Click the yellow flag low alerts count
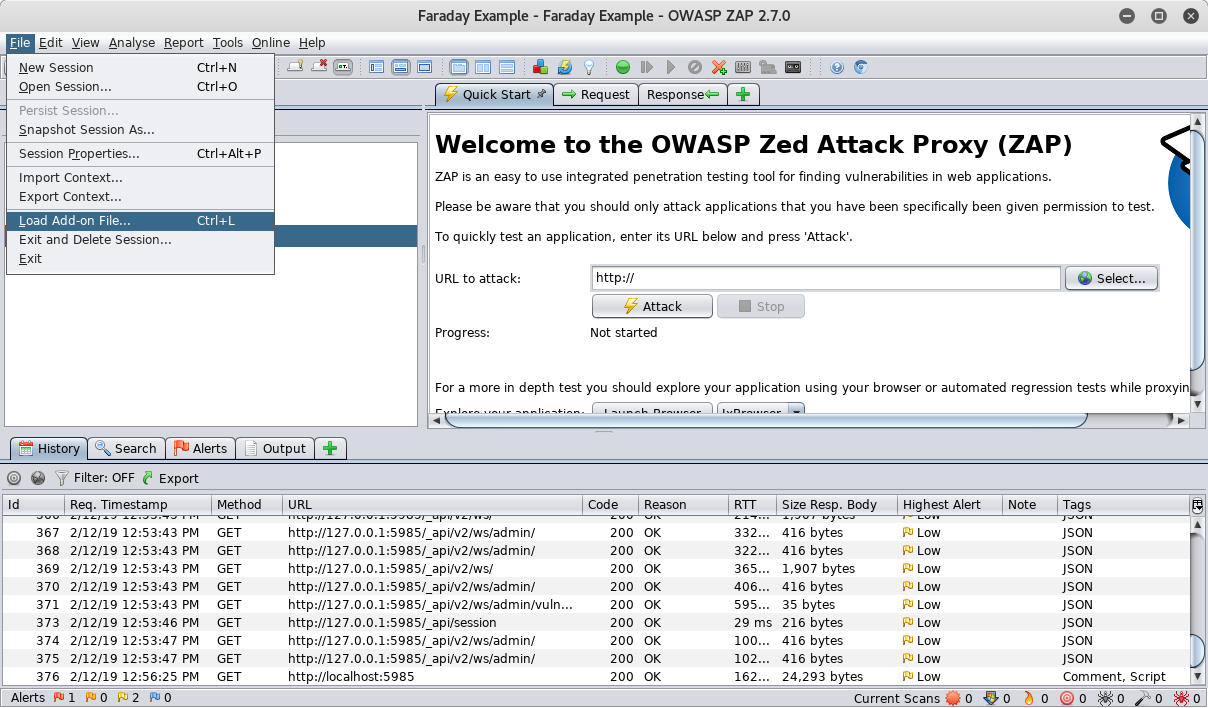This screenshot has width=1208, height=708. [128, 698]
